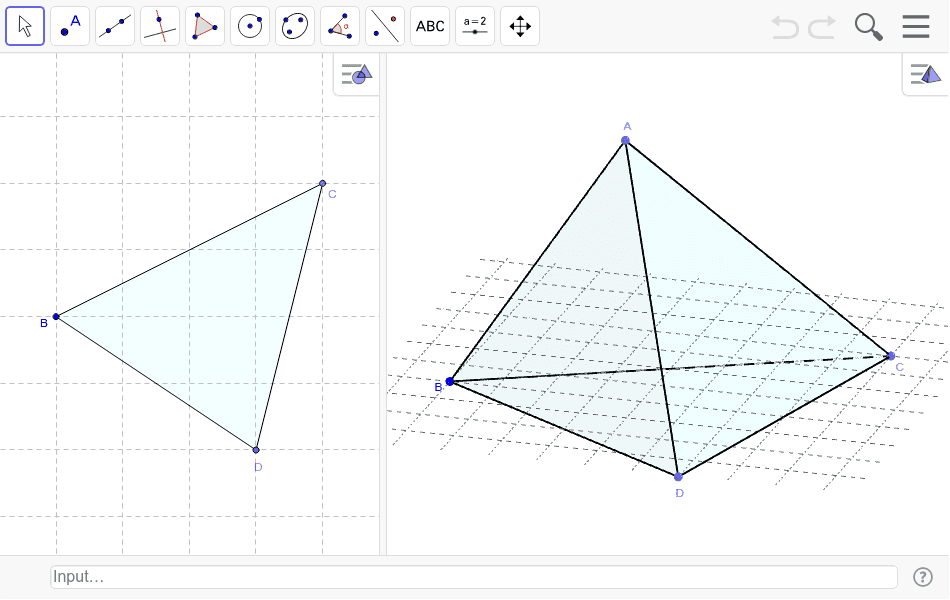Select the Slider a=2 tool
Screen dimensions: 950x600
coord(475,26)
